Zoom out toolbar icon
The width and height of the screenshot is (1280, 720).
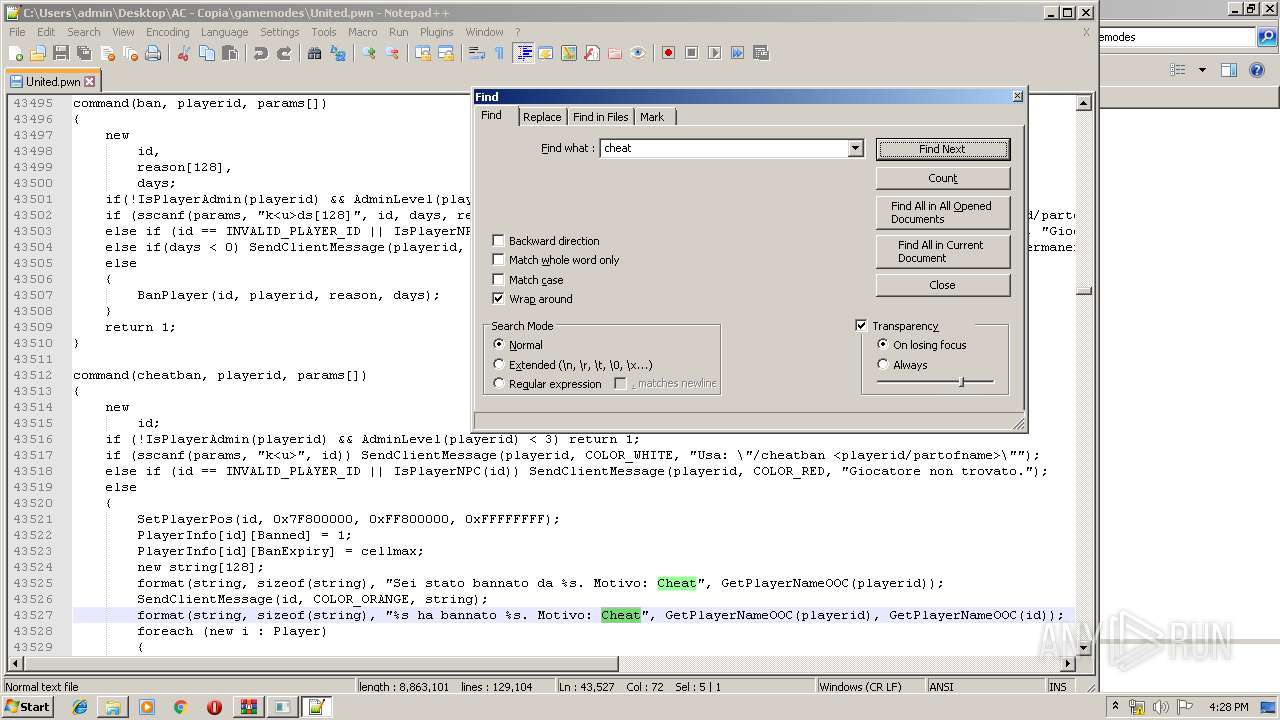[392, 53]
